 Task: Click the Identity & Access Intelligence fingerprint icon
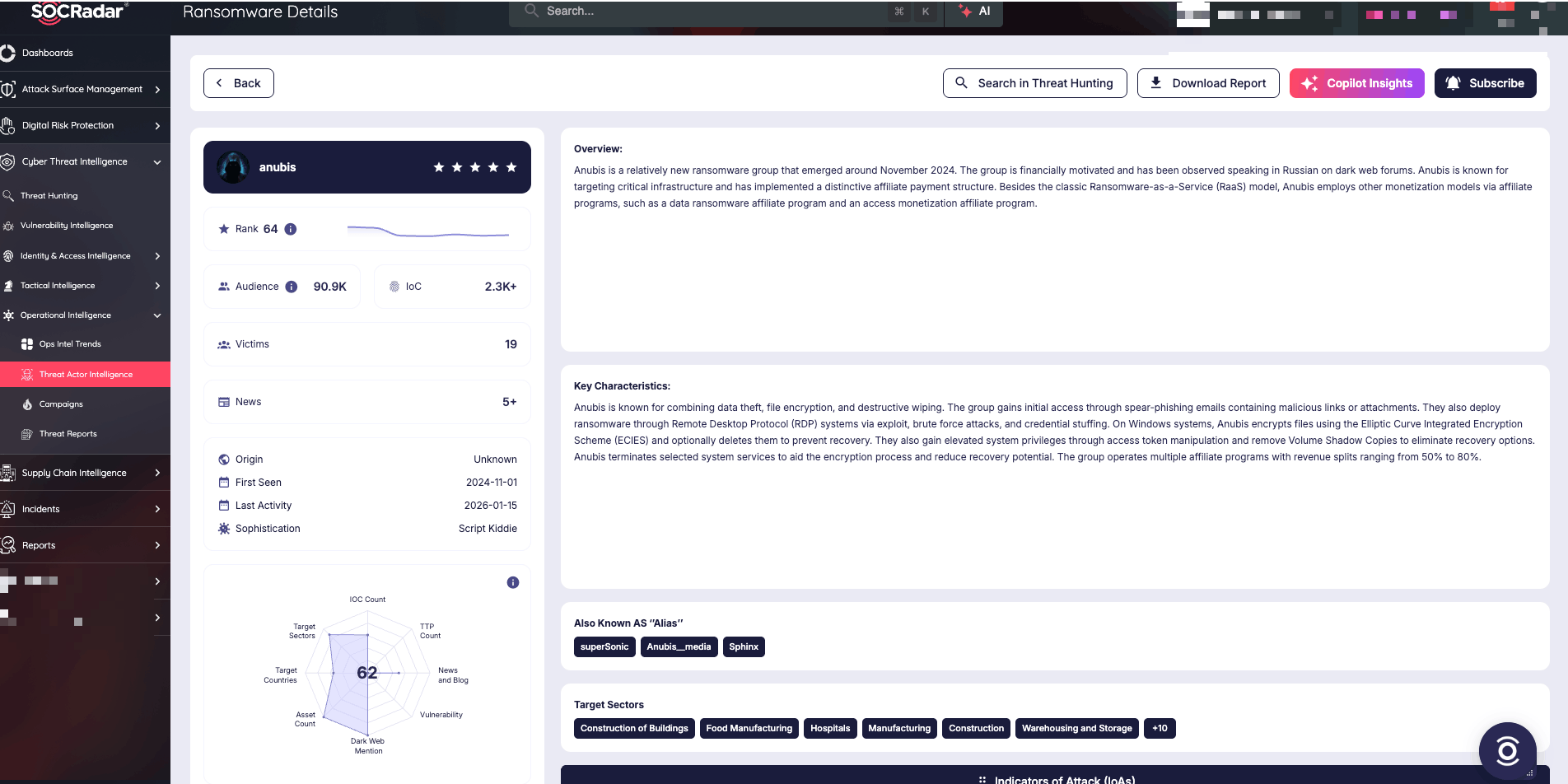click(x=8, y=256)
